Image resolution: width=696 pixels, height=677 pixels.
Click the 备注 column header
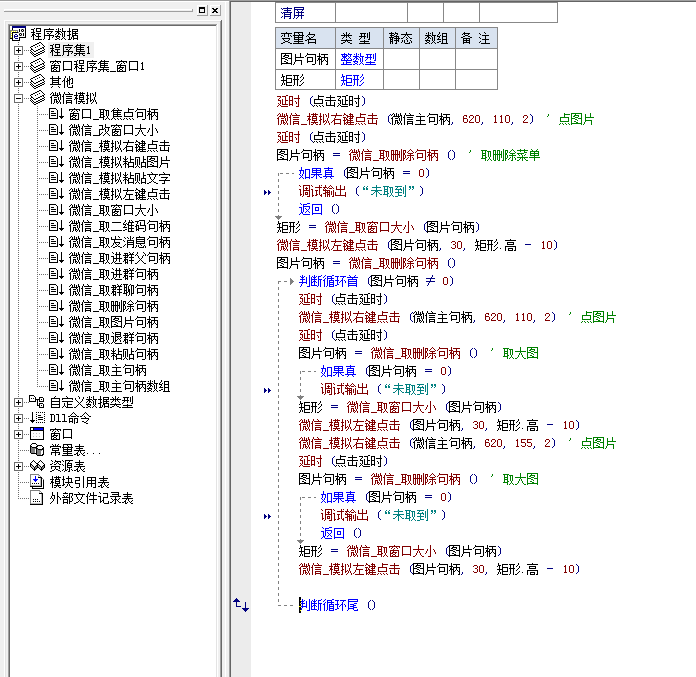(x=476, y=38)
